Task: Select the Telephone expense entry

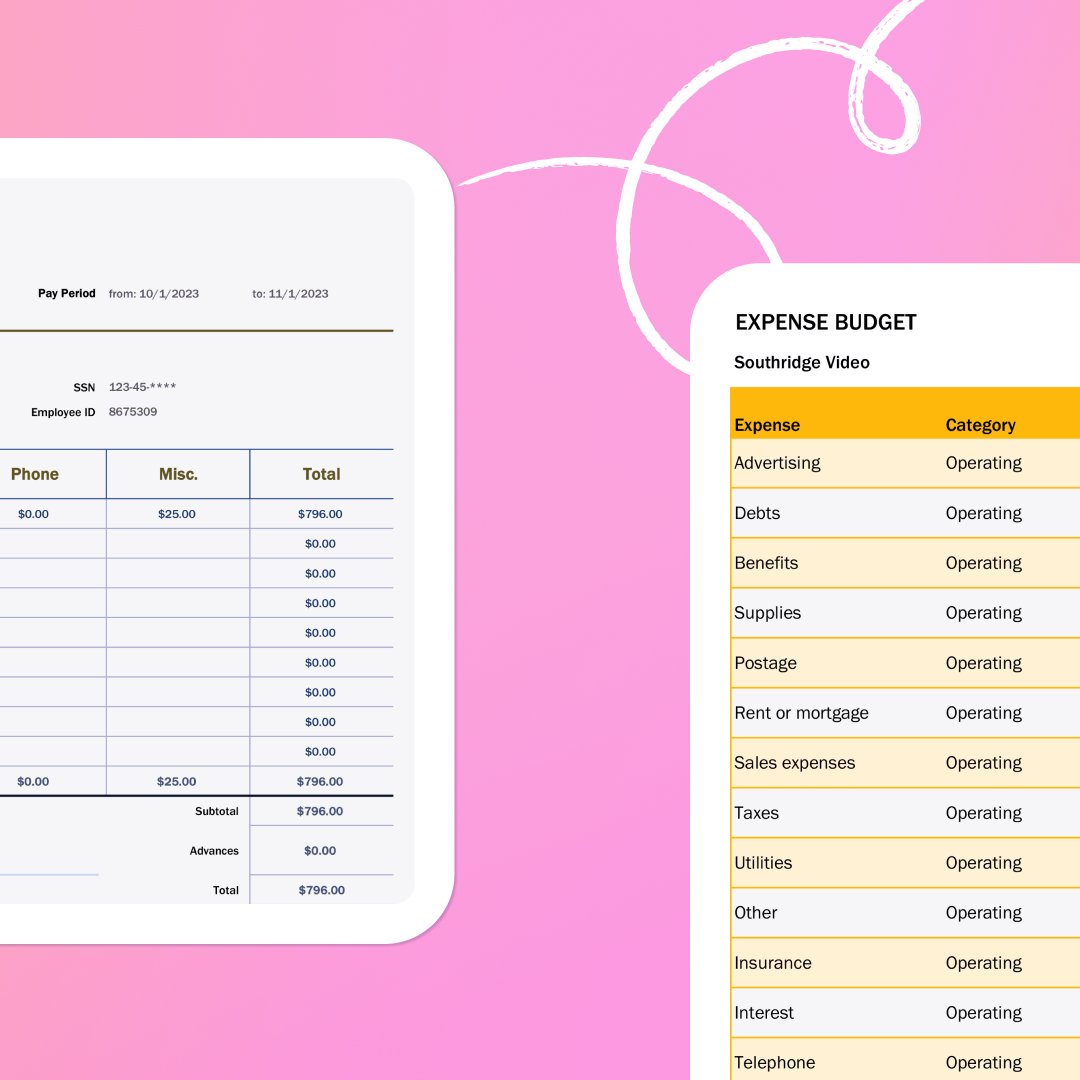Action: (774, 1063)
